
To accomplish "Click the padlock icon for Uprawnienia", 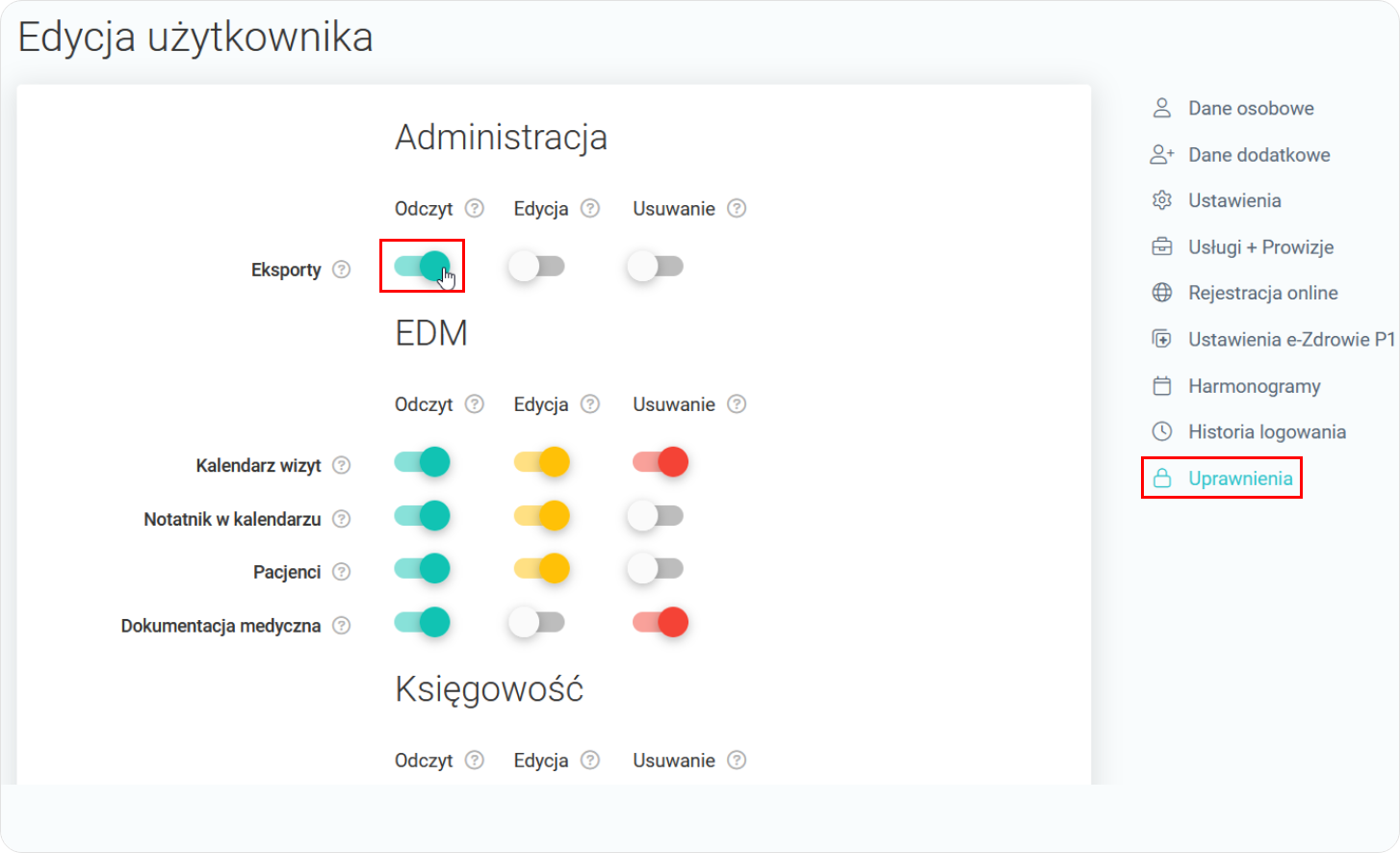I will 1162,478.
